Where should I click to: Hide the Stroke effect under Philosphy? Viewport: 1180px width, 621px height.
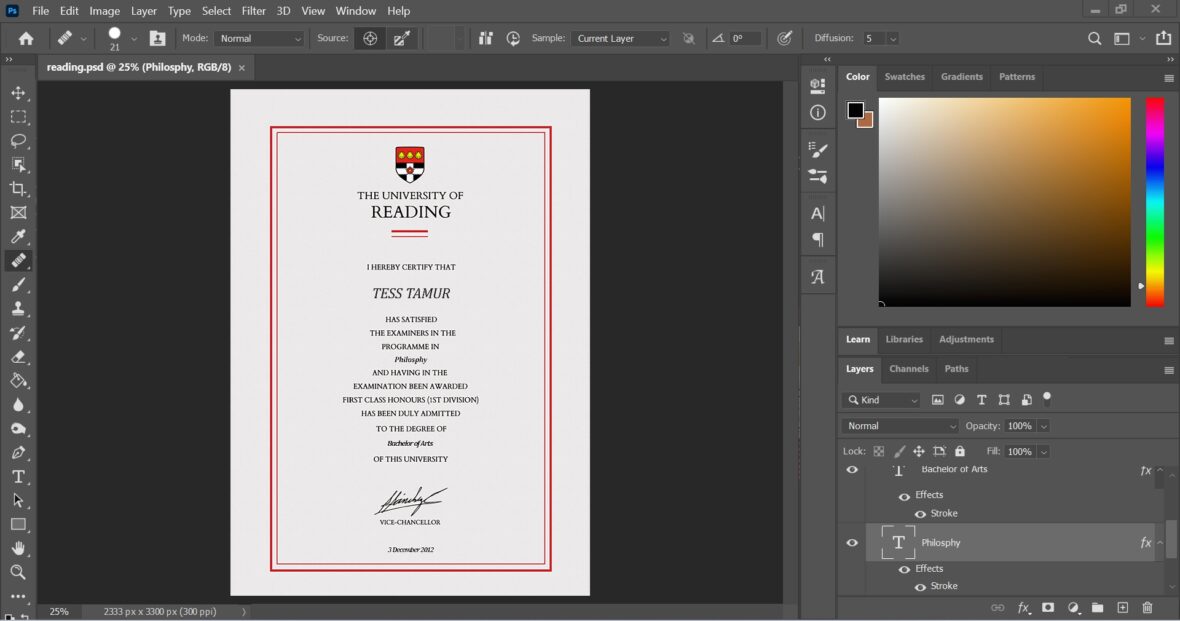[919, 586]
